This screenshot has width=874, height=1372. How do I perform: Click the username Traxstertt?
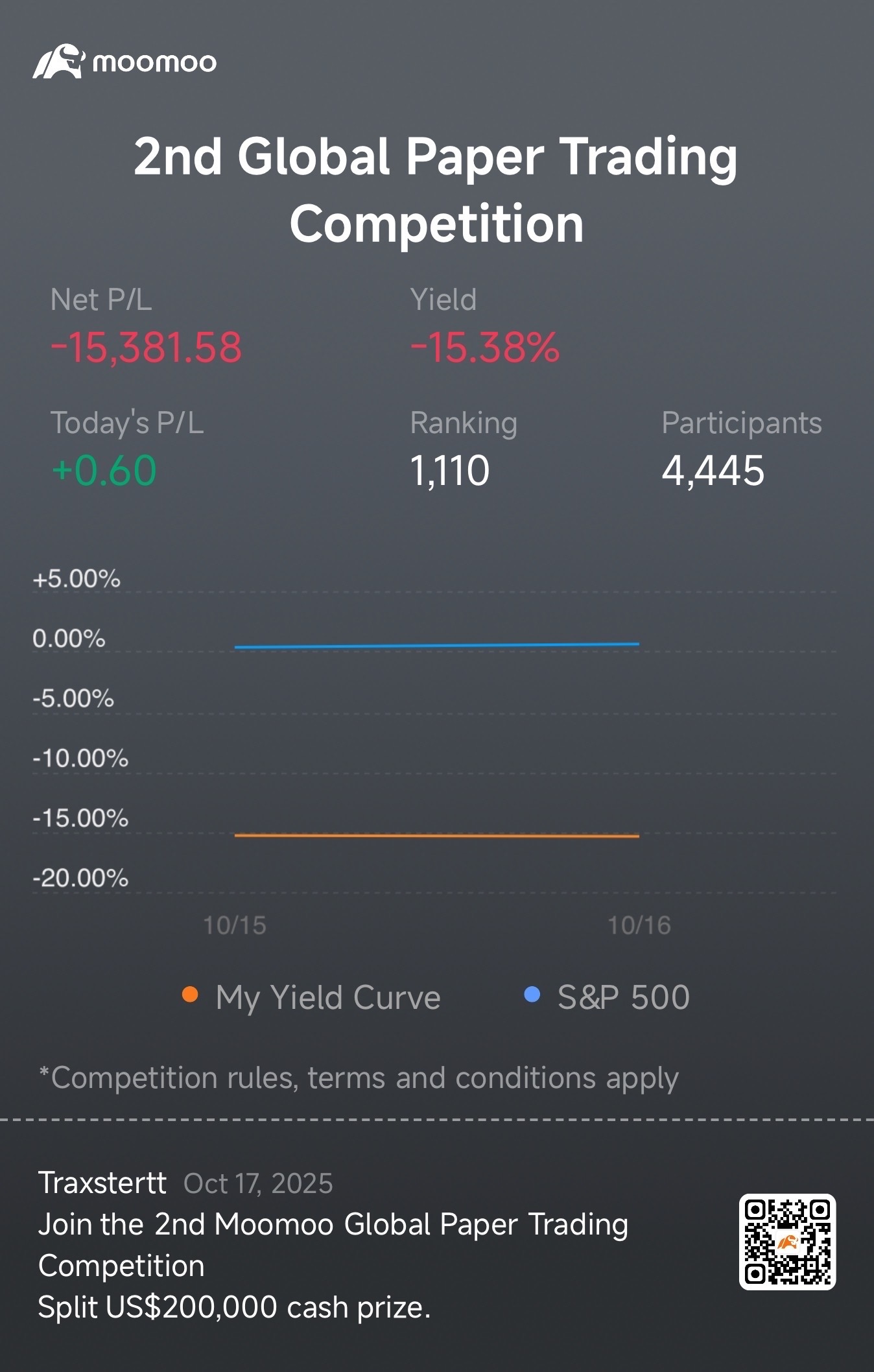click(102, 1183)
